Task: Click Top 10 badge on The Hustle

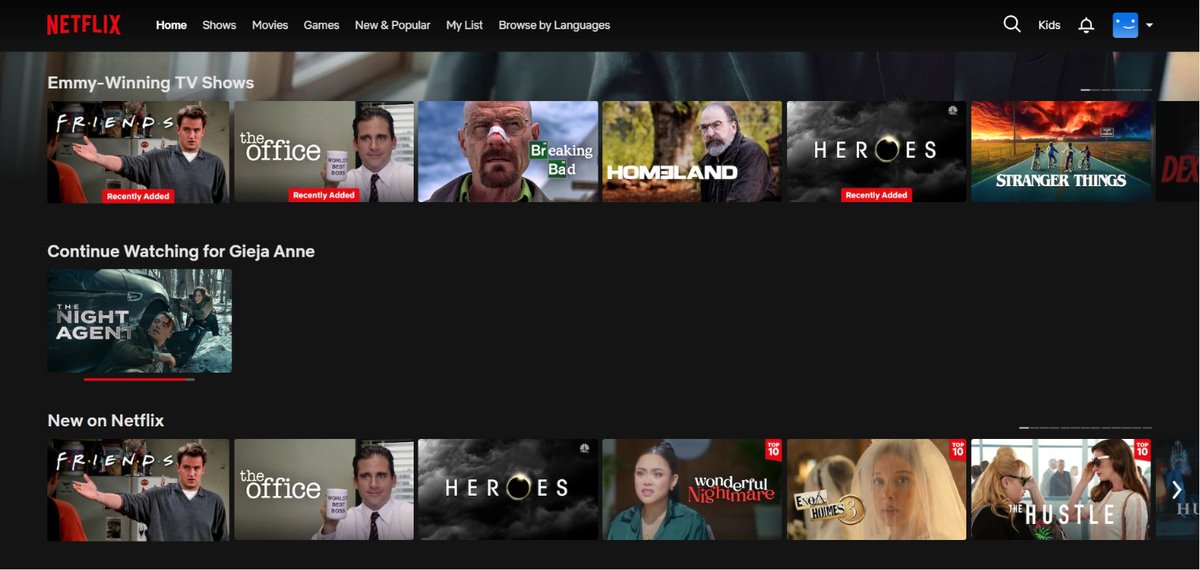Action: pos(1142,450)
